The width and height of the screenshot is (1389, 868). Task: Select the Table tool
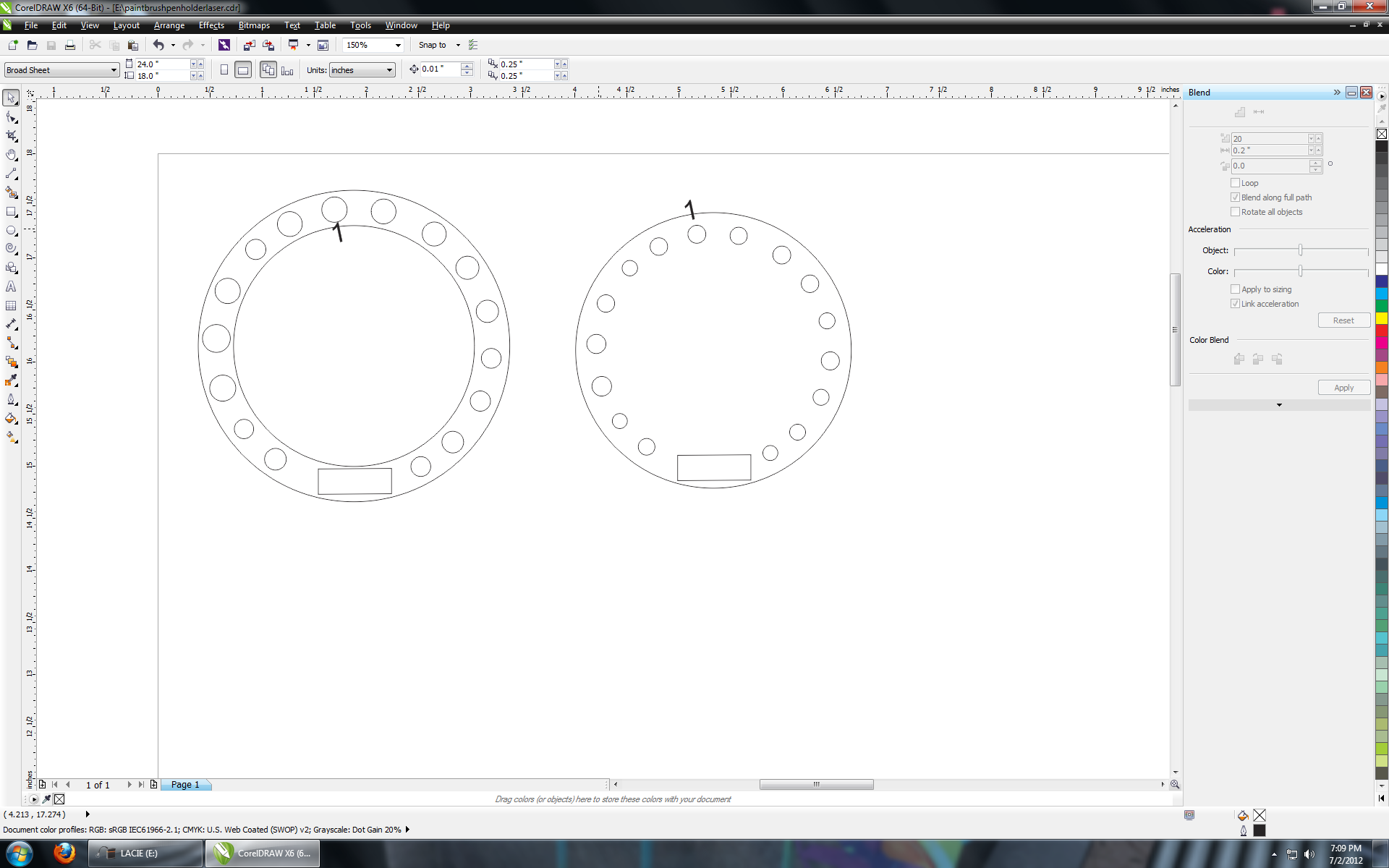11,306
